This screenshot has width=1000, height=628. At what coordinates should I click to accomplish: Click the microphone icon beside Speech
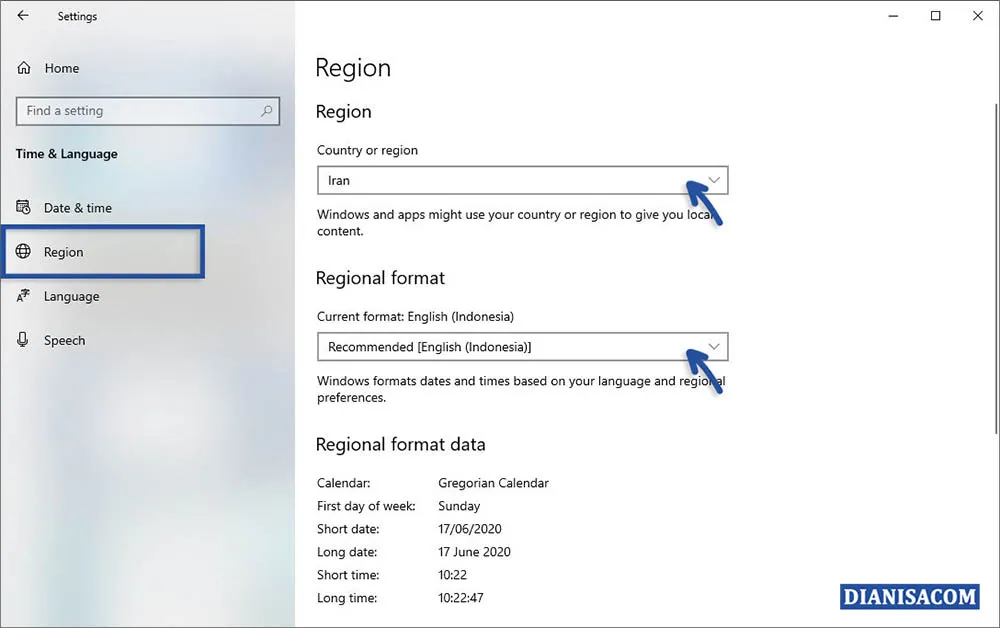pos(24,340)
